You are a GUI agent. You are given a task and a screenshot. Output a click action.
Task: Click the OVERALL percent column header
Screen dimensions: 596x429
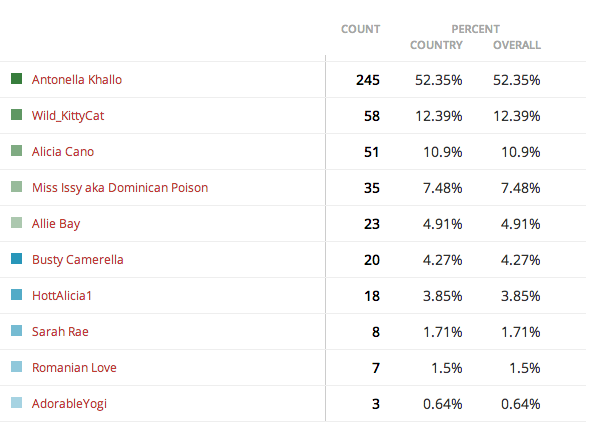(x=517, y=45)
